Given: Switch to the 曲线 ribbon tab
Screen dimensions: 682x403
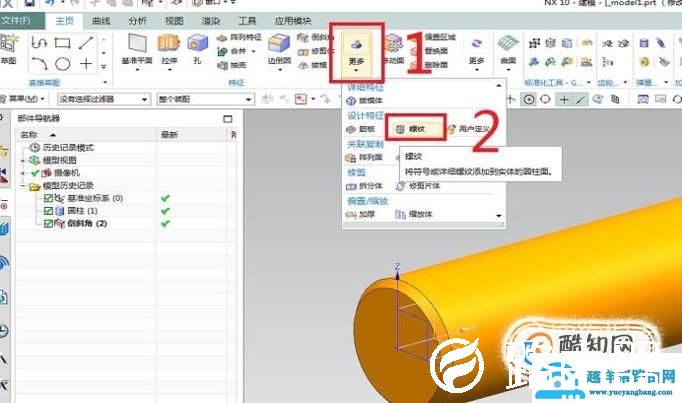Looking at the screenshot, I should pos(101,21).
